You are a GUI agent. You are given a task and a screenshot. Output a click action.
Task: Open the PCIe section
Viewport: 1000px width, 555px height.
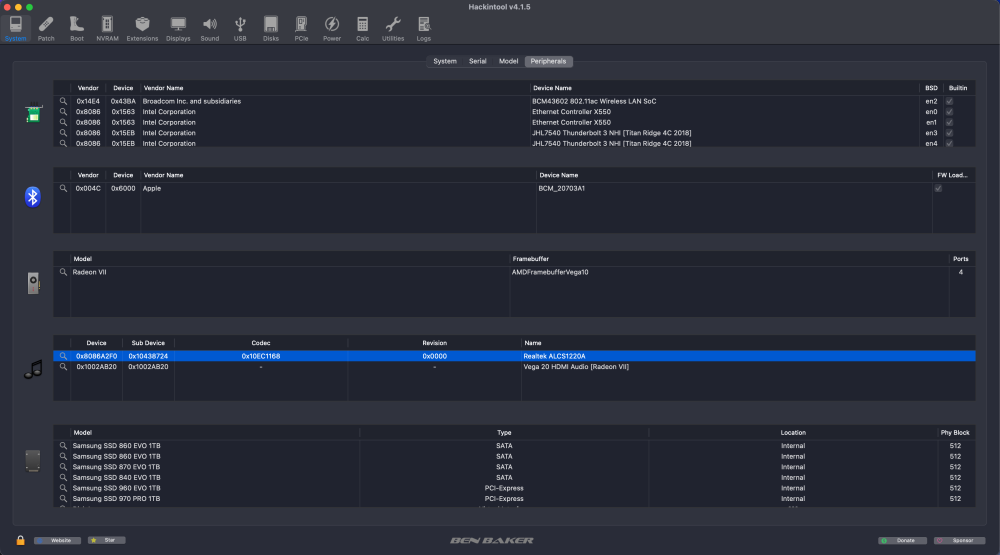[x=301, y=28]
